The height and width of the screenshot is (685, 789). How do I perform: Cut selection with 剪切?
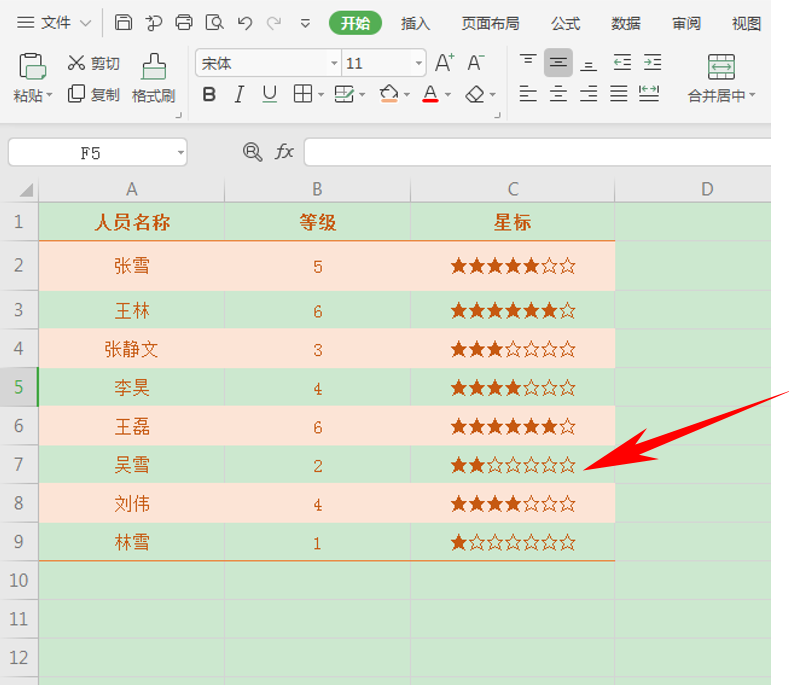(x=94, y=63)
